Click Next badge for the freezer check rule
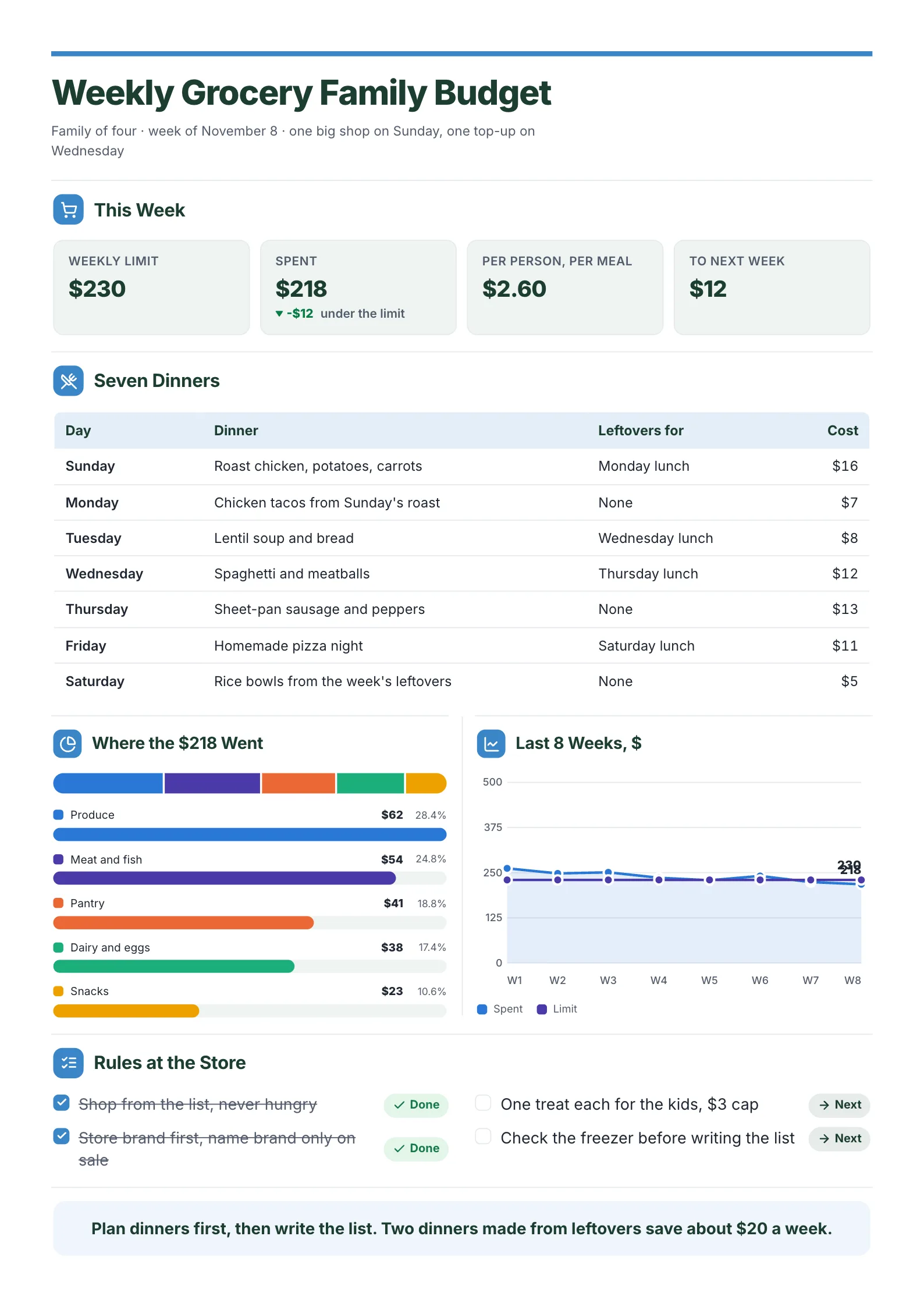Screen dimensions: 924x1307 [839, 1139]
